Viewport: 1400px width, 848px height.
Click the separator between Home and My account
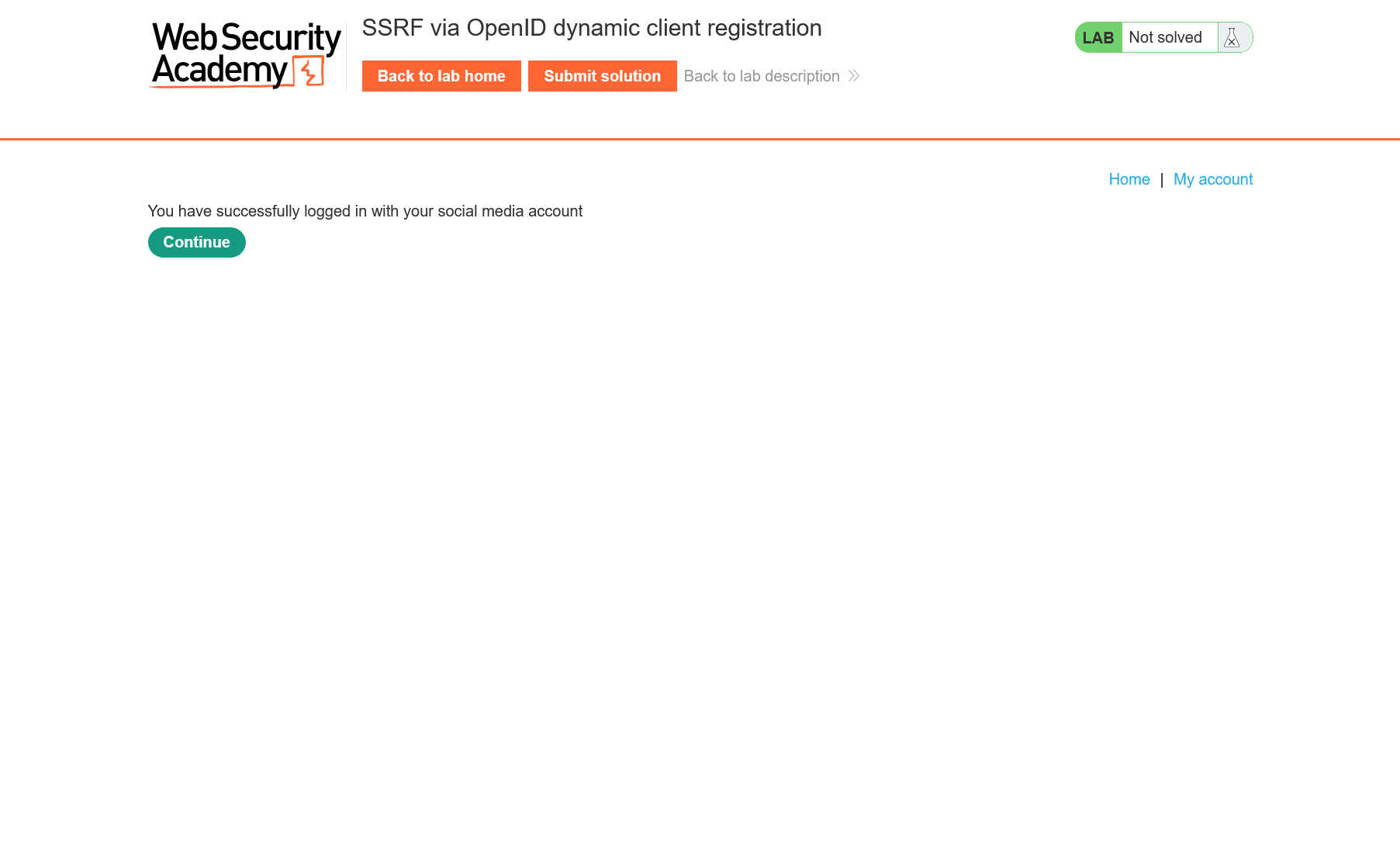click(1162, 180)
